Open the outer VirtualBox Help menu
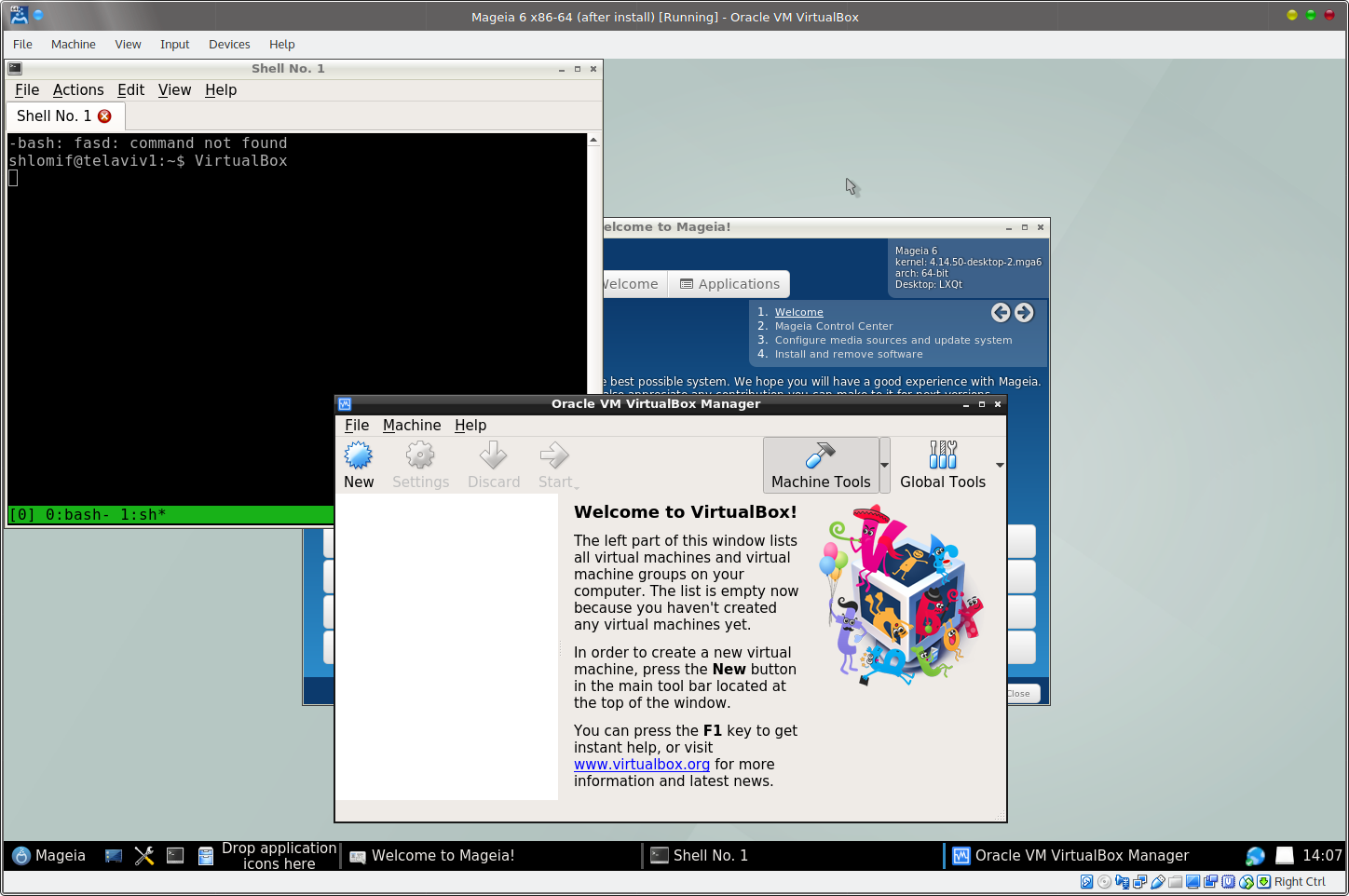1349x896 pixels. [282, 44]
